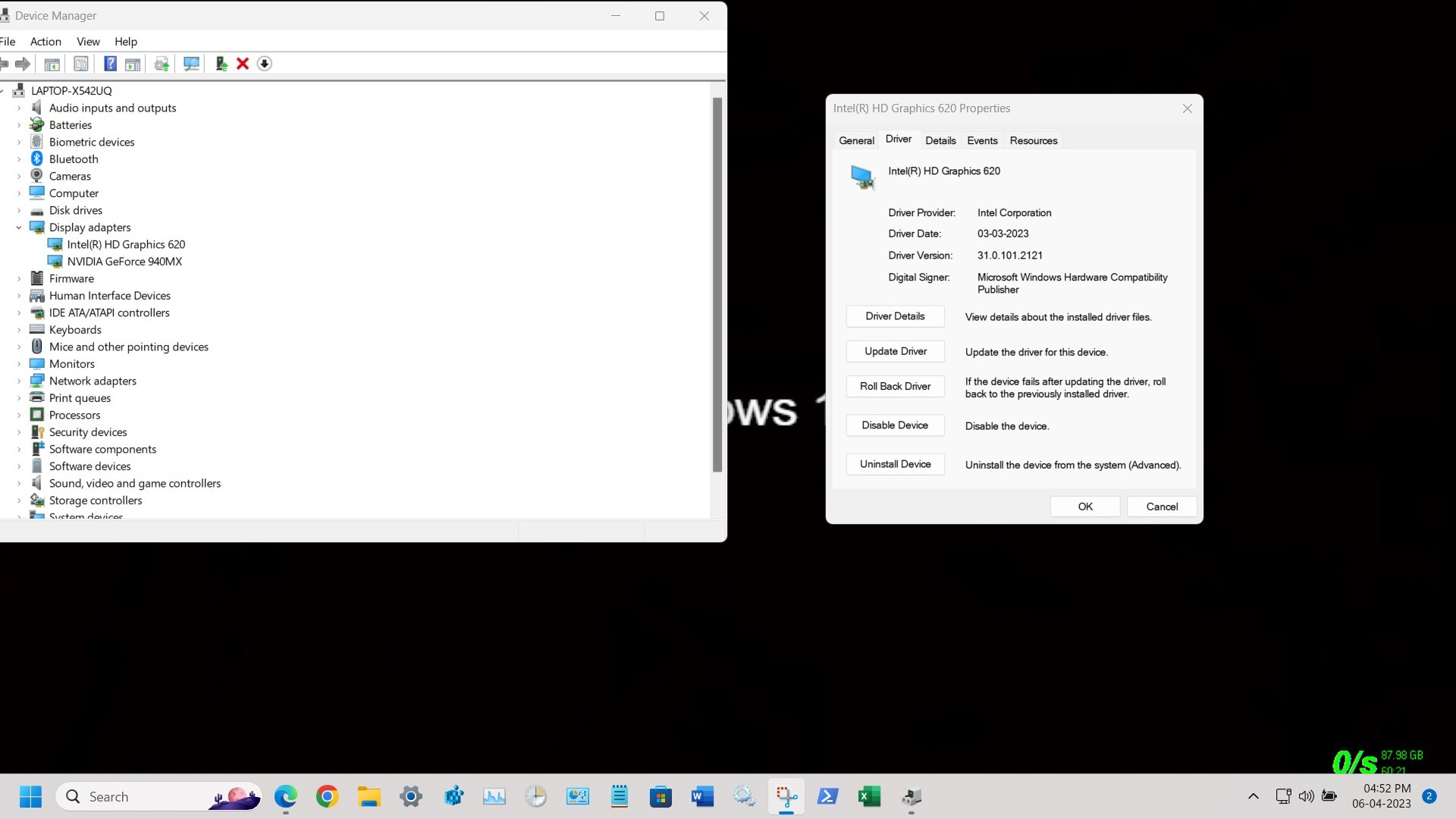The width and height of the screenshot is (1456, 819).
Task: Click the Disable Device button
Action: pos(895,426)
